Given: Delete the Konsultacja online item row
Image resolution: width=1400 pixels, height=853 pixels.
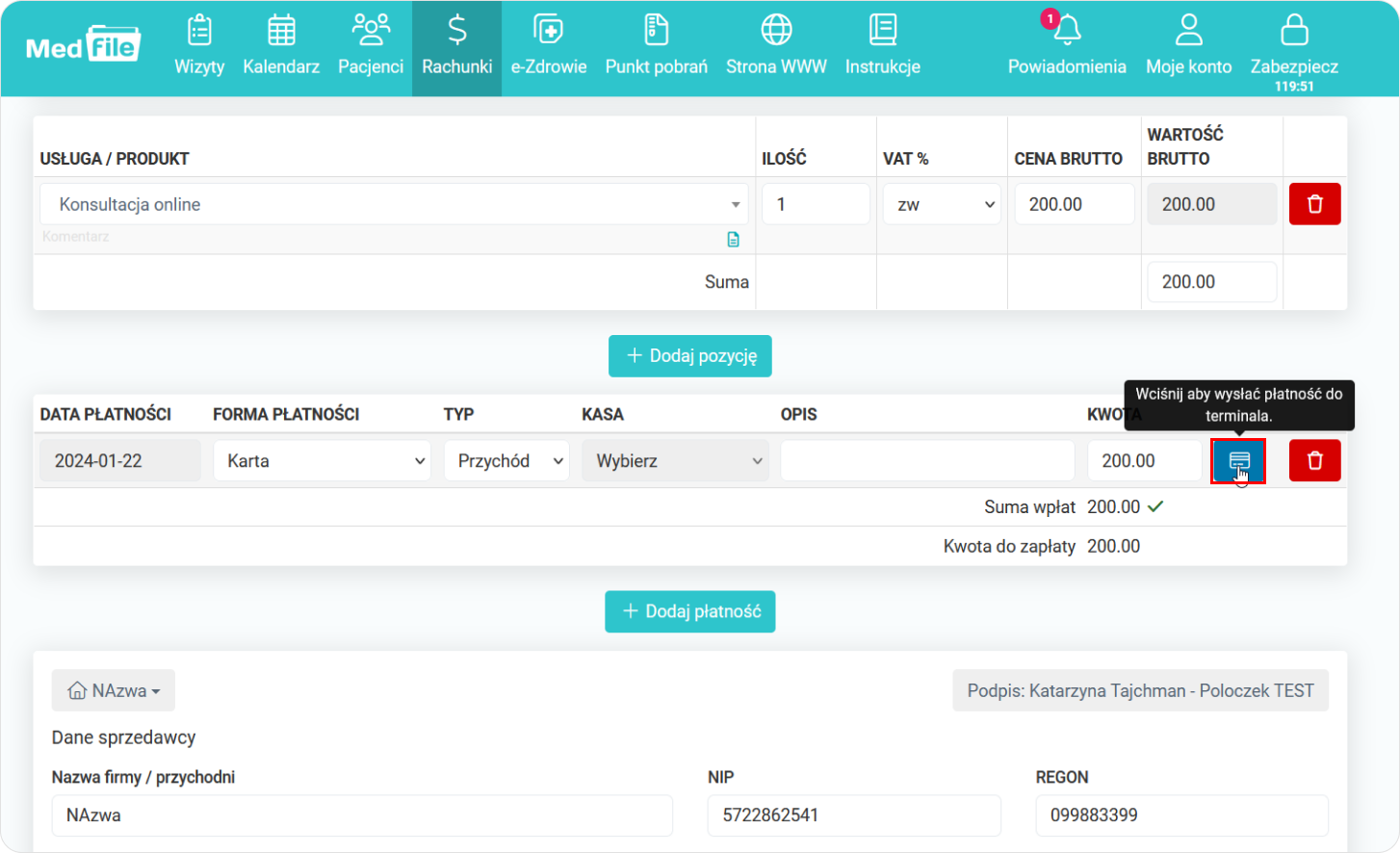Looking at the screenshot, I should pyautogui.click(x=1315, y=204).
